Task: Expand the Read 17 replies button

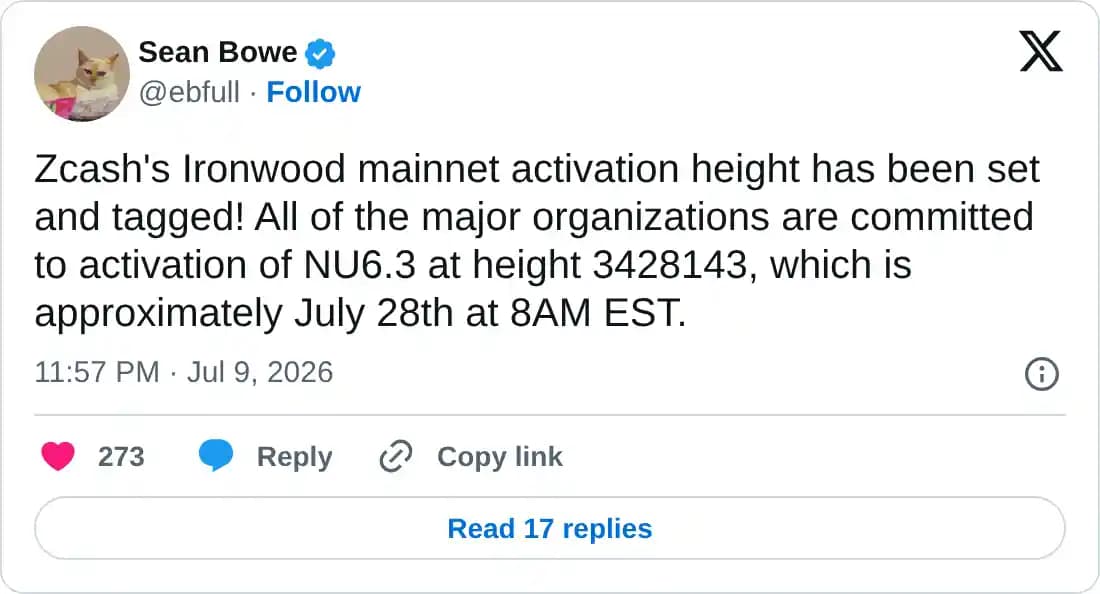Action: pyautogui.click(x=550, y=529)
